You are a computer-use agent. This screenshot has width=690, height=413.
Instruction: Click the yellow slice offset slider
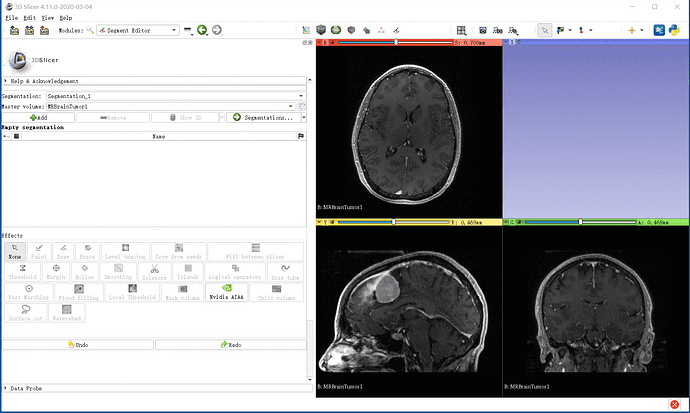(393, 223)
